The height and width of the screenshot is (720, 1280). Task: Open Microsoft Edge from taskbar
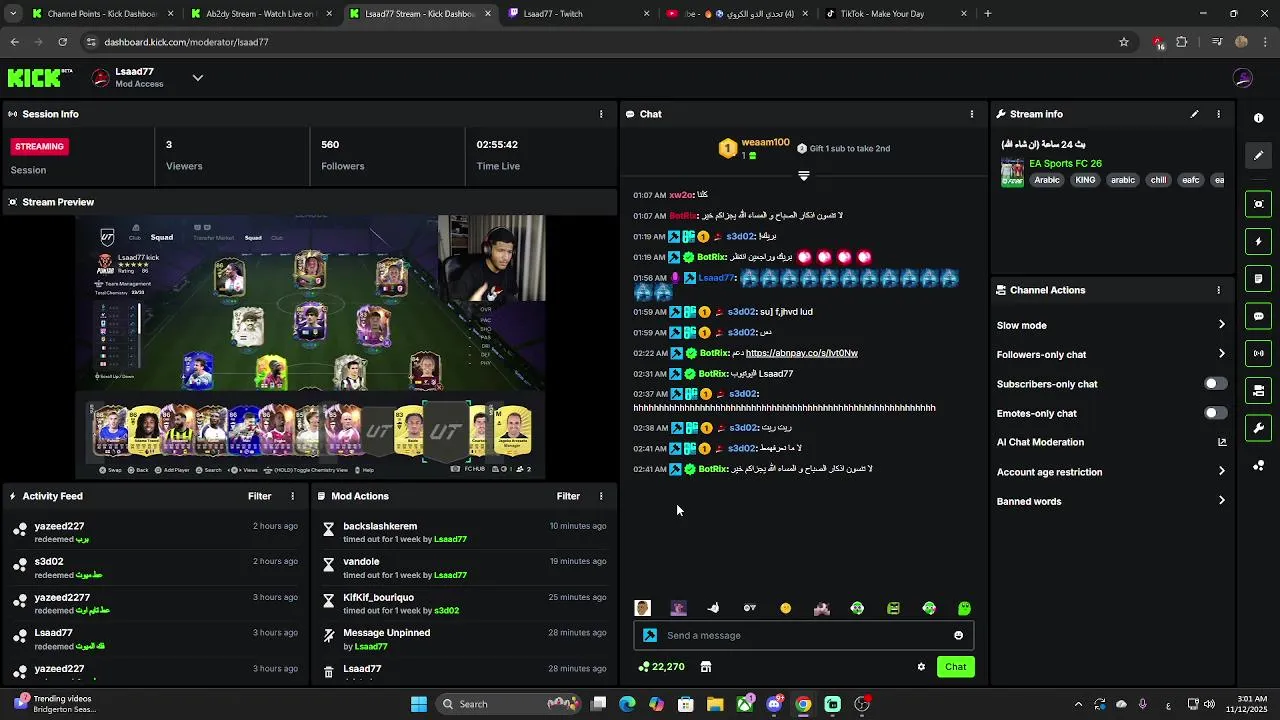627,704
